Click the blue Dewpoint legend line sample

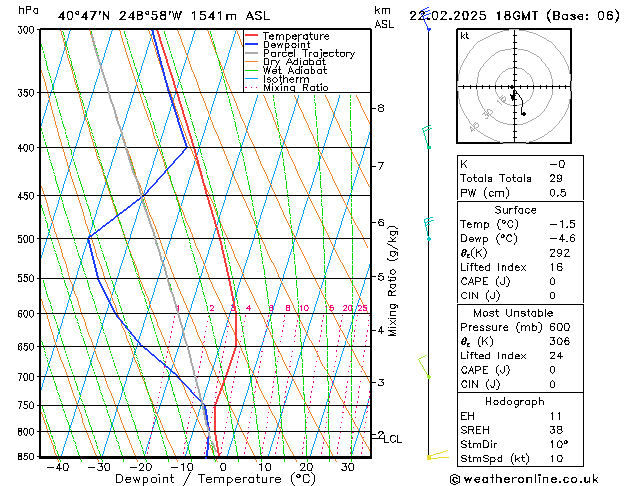[252, 45]
